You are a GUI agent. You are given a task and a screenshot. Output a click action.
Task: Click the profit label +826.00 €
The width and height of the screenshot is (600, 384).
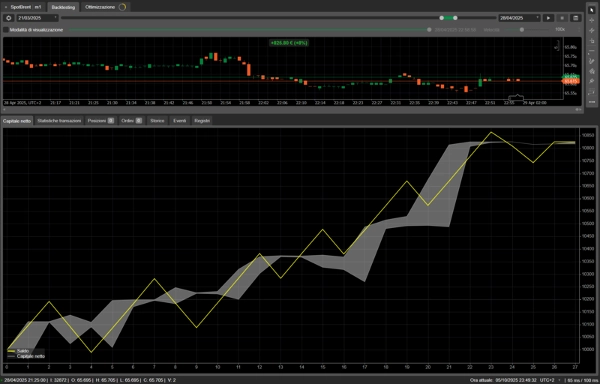point(289,43)
